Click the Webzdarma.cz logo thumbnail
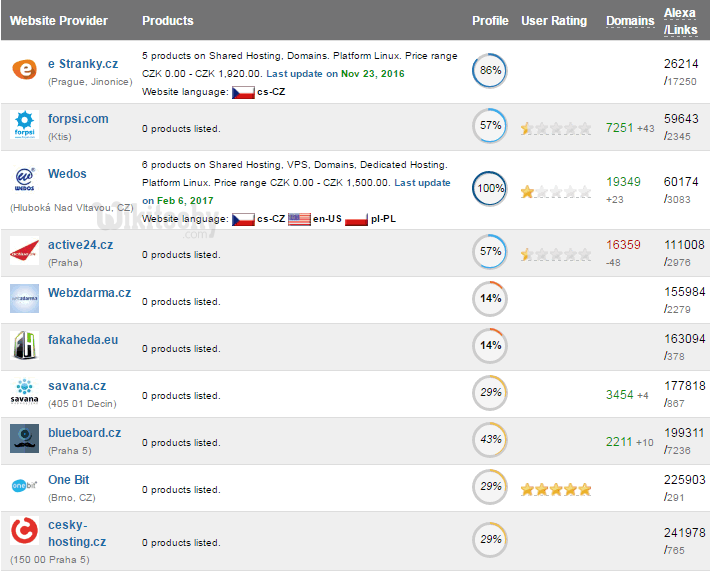Screen dimensions: 710x572 click(x=24, y=298)
